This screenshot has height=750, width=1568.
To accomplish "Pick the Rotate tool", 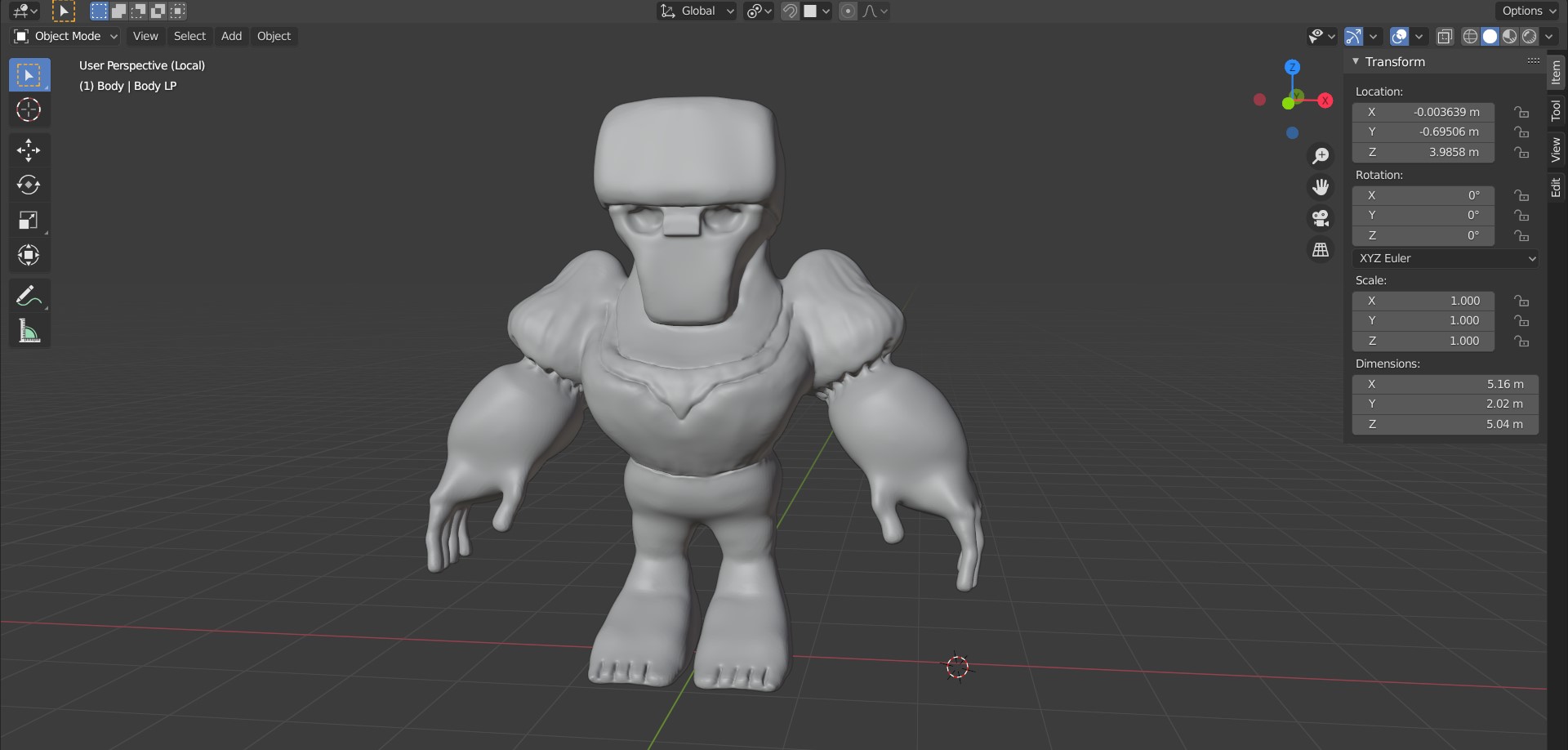I will point(29,185).
